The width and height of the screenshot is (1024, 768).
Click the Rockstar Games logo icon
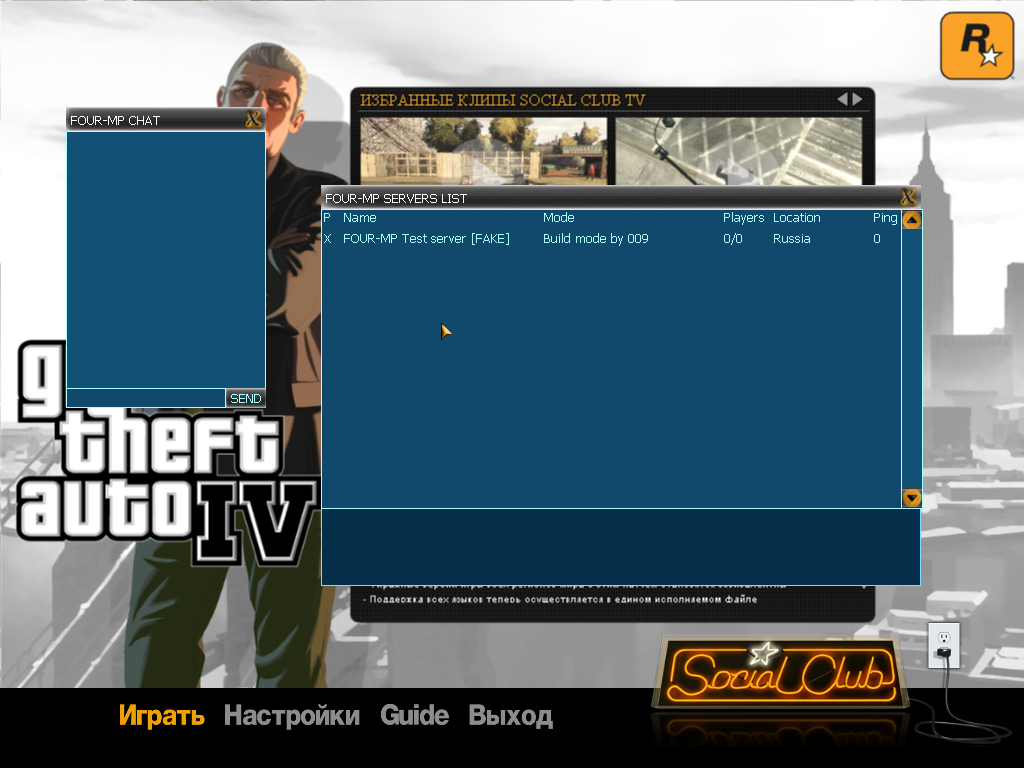976,46
